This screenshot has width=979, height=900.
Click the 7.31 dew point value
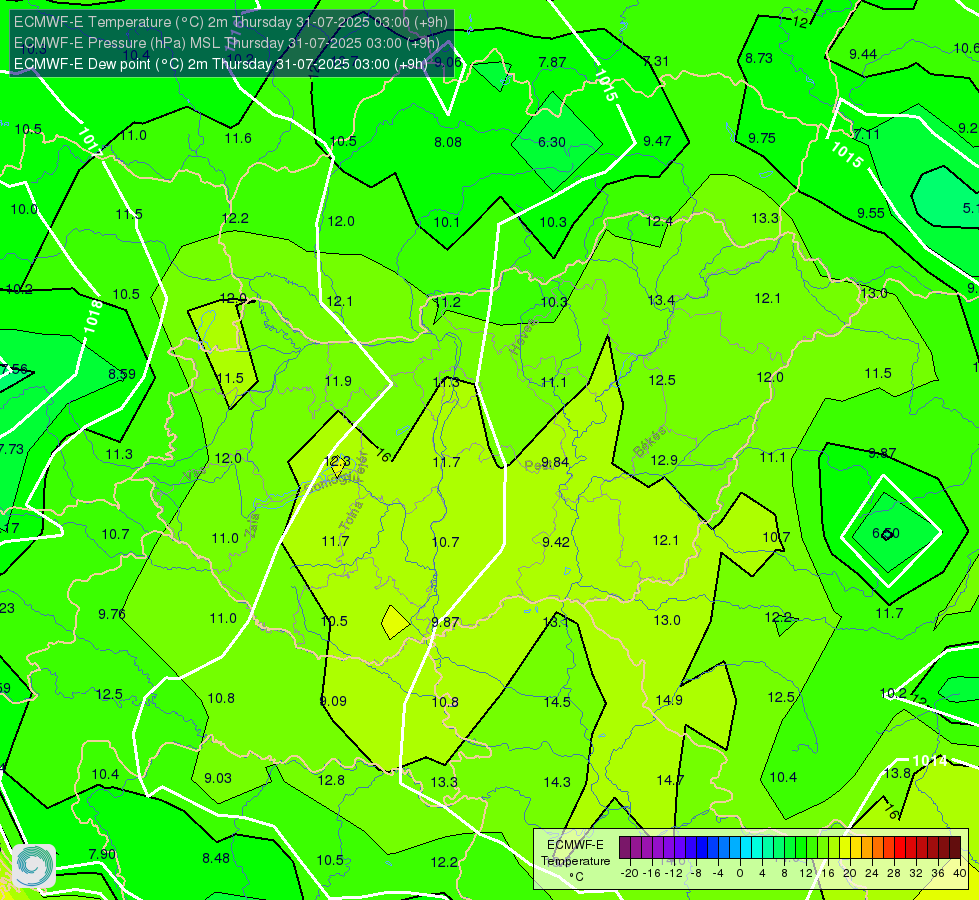656,61
